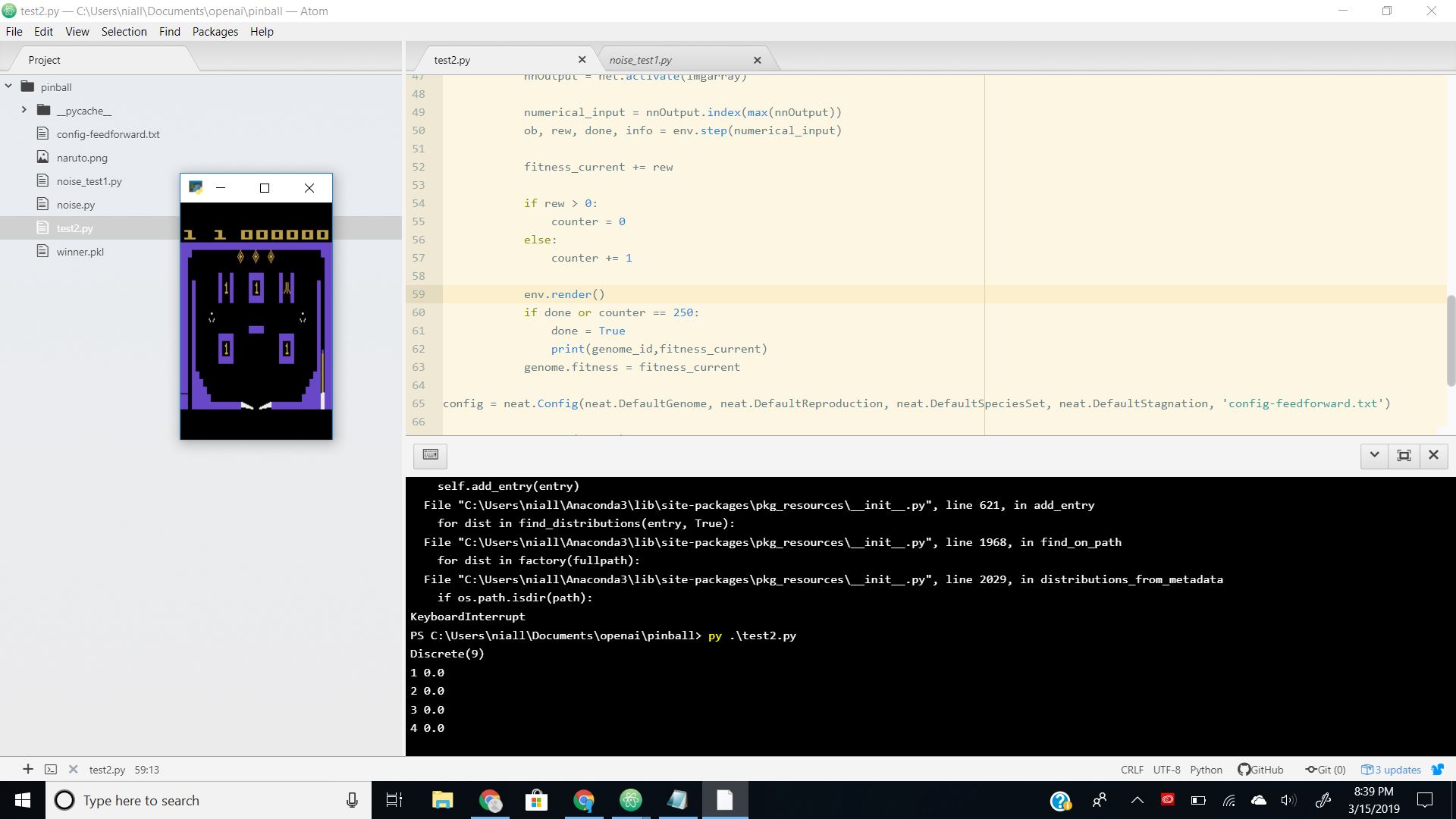
Task: Click the keyboard shortcut panel icon
Action: (430, 454)
